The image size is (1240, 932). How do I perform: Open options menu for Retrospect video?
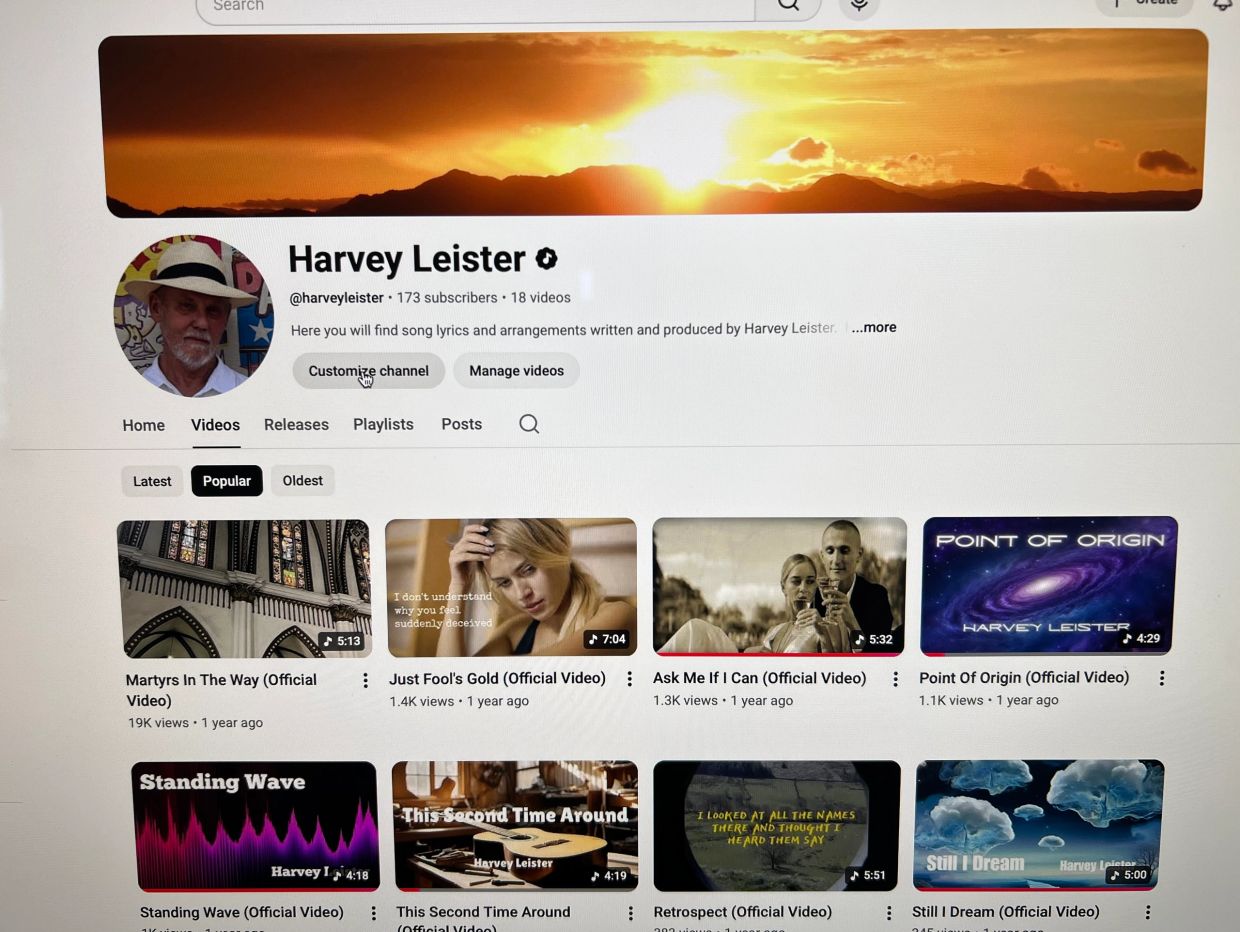(x=888, y=912)
